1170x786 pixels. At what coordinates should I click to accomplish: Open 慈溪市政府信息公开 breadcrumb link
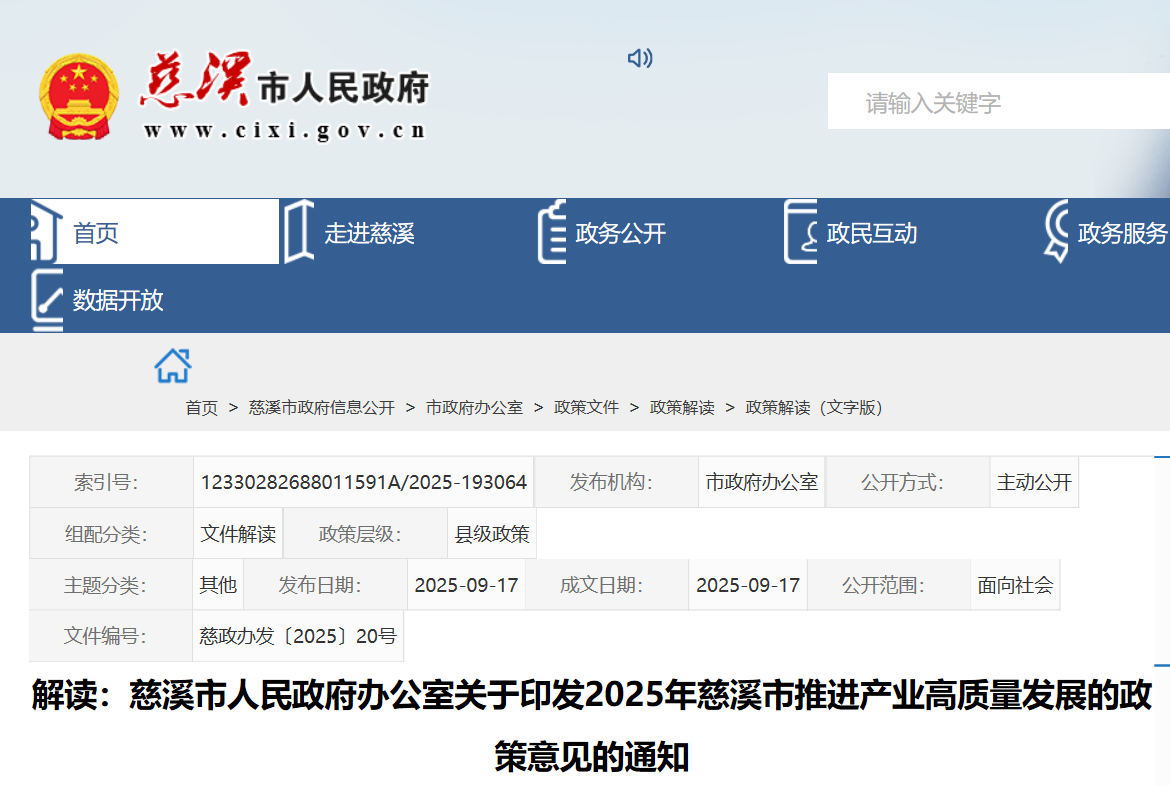tap(321, 408)
